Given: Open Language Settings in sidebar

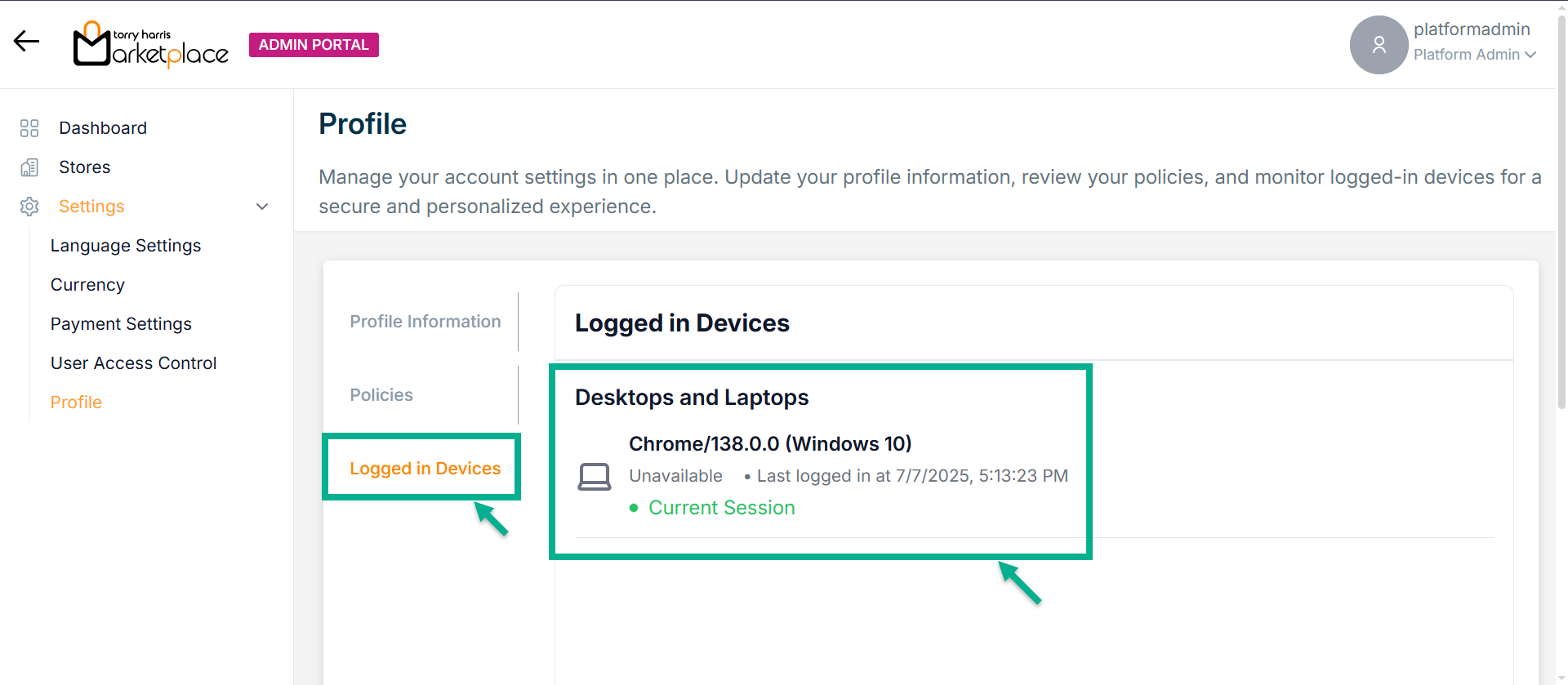Looking at the screenshot, I should [x=126, y=246].
